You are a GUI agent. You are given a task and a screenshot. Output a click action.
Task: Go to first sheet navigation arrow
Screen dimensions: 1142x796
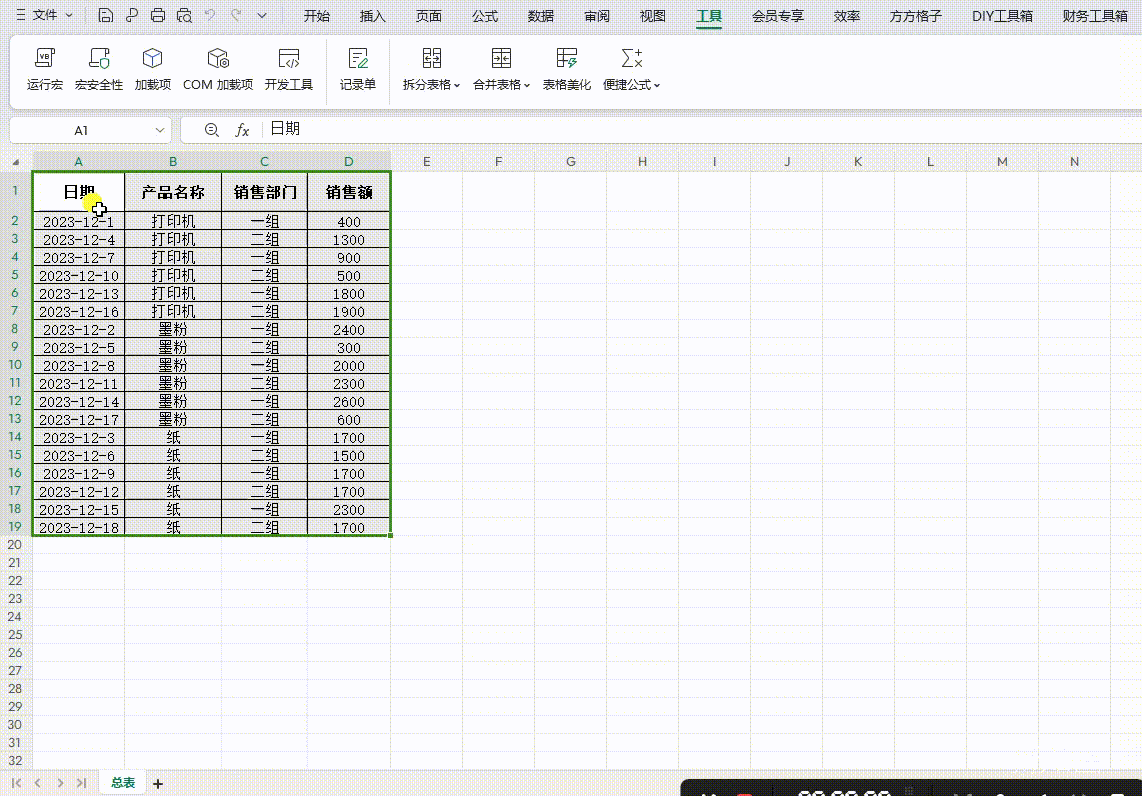click(16, 783)
